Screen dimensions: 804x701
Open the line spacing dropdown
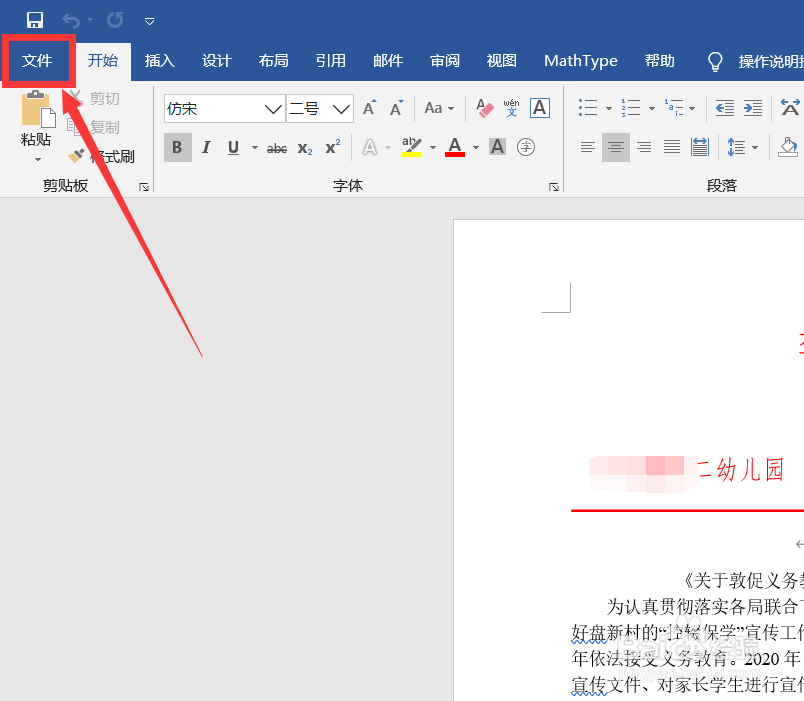coord(744,147)
